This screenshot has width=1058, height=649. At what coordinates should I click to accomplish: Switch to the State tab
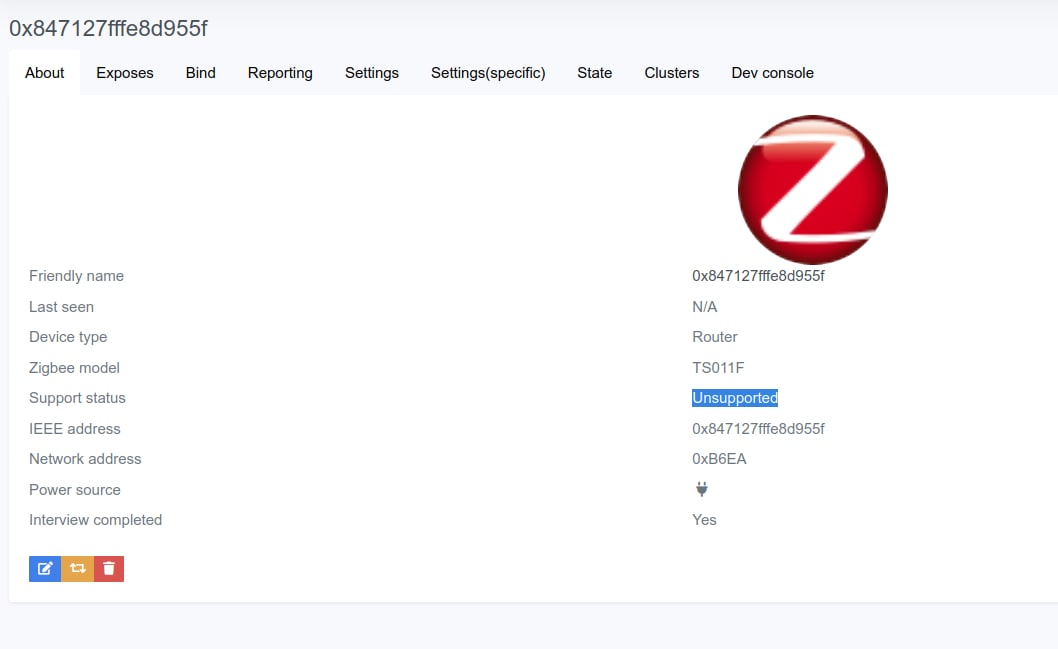click(594, 73)
